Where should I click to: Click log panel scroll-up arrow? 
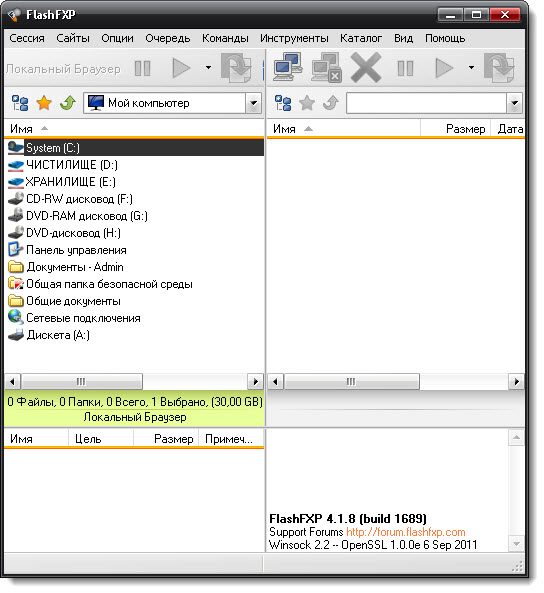tap(516, 438)
